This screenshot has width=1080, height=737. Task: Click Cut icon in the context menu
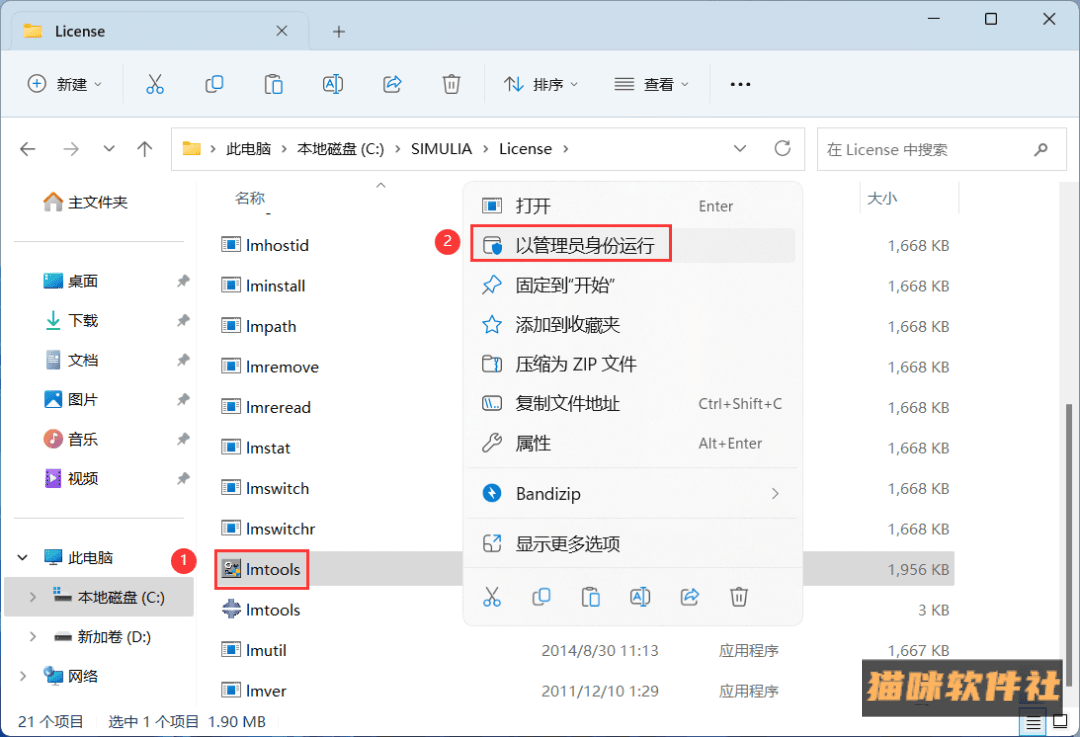point(492,596)
